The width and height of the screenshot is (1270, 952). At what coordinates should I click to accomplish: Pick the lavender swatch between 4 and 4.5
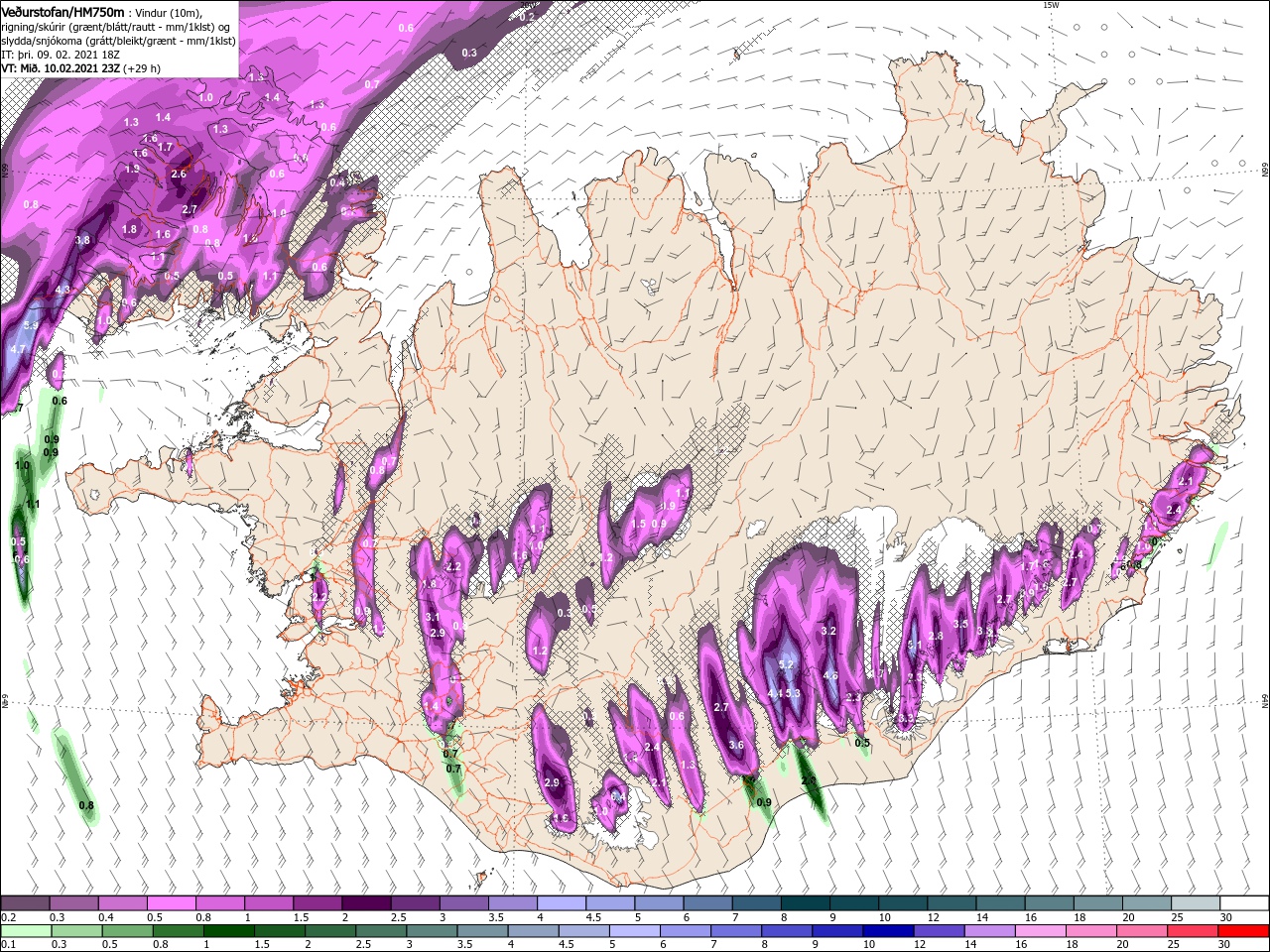[562, 903]
